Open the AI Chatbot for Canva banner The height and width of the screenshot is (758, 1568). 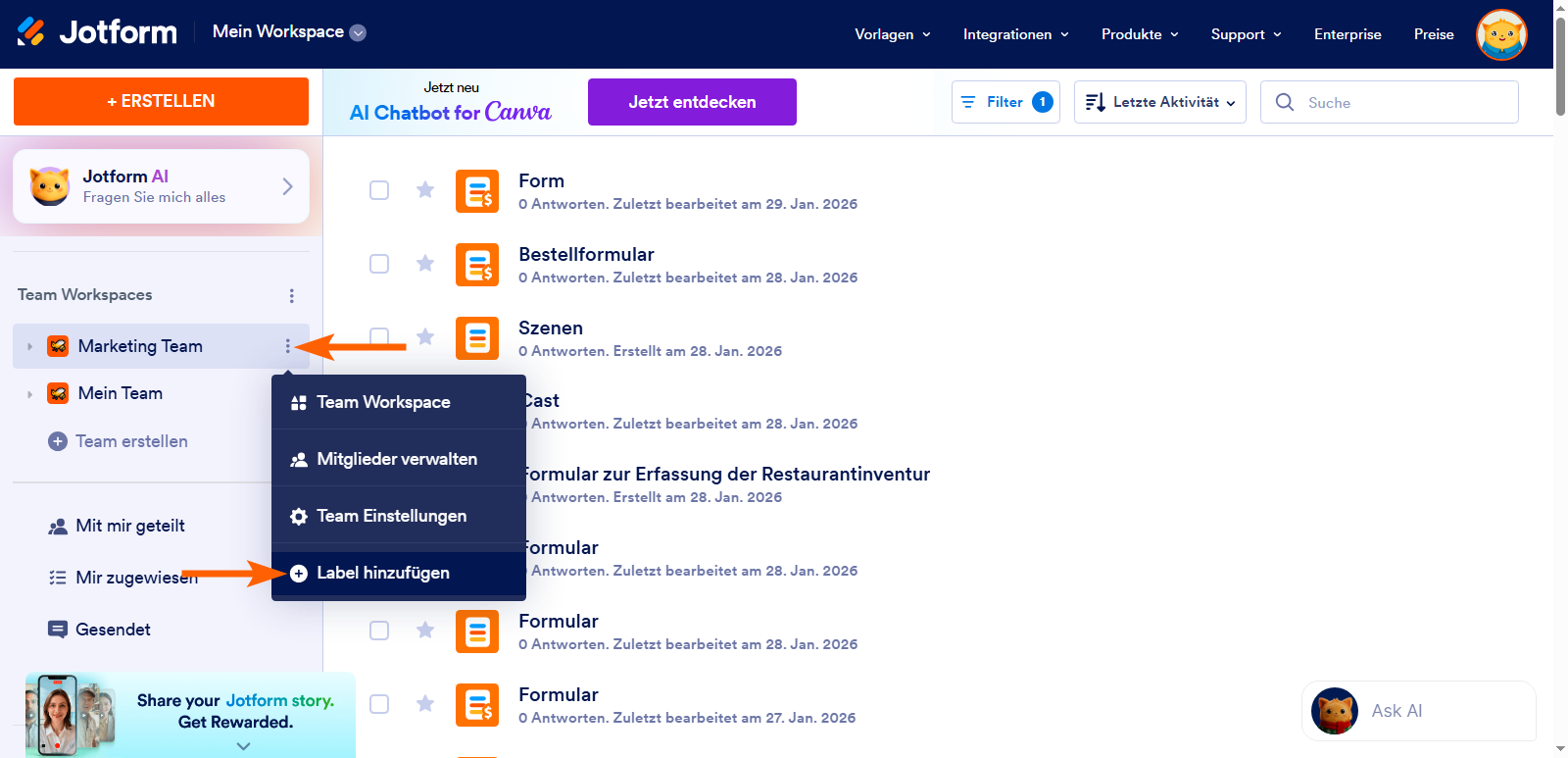pos(451,102)
